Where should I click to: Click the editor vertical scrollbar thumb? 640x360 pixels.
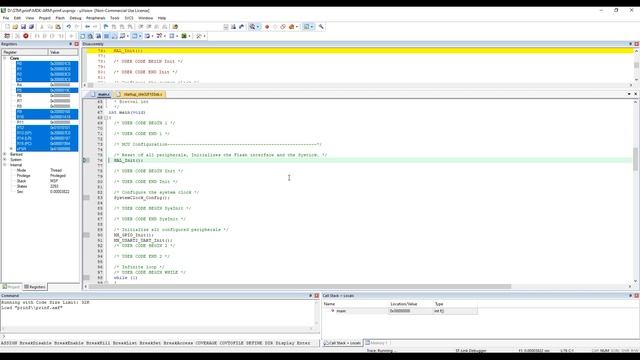coord(636,159)
